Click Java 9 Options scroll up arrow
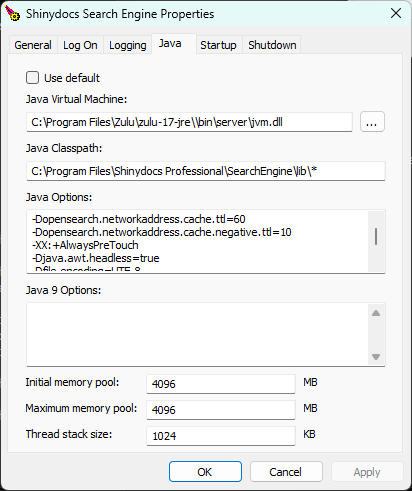Image resolution: width=412 pixels, height=491 pixels. point(376,313)
